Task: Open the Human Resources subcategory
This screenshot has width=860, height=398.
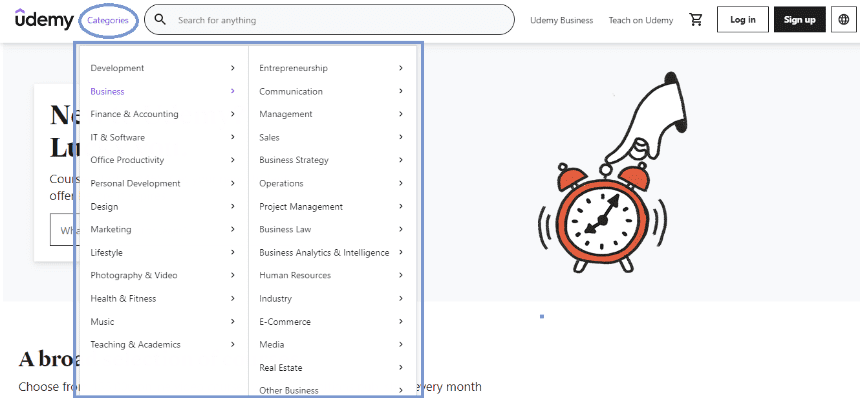Action: [295, 275]
